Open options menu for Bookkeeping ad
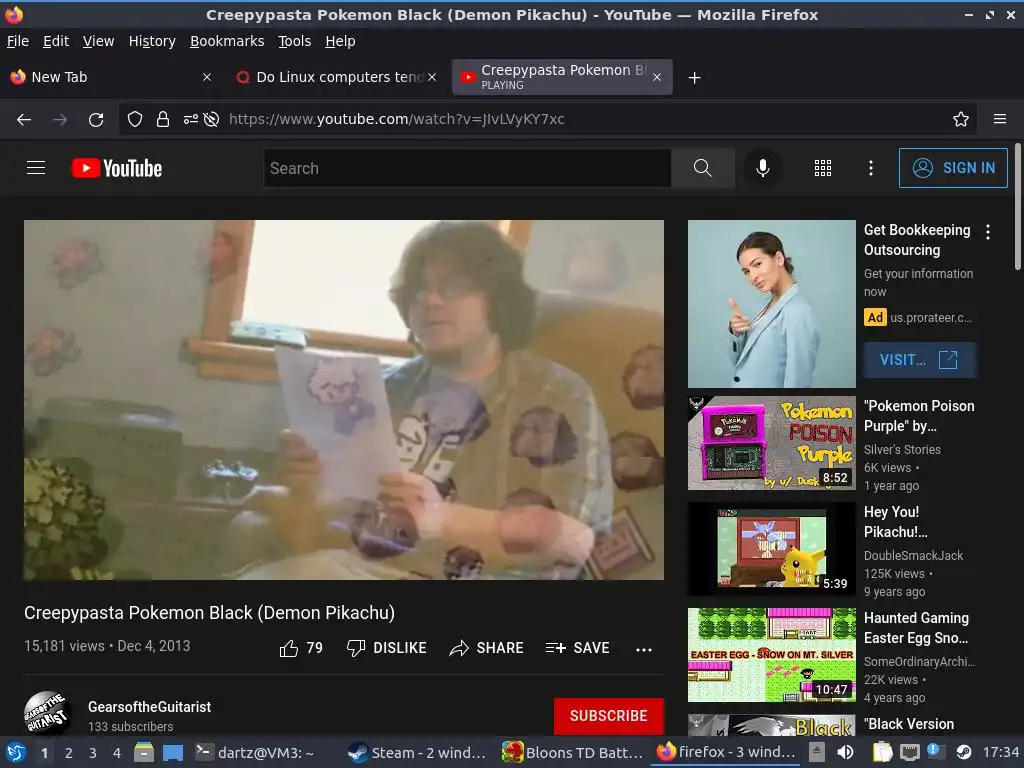Image resolution: width=1024 pixels, height=768 pixels. coord(988,232)
